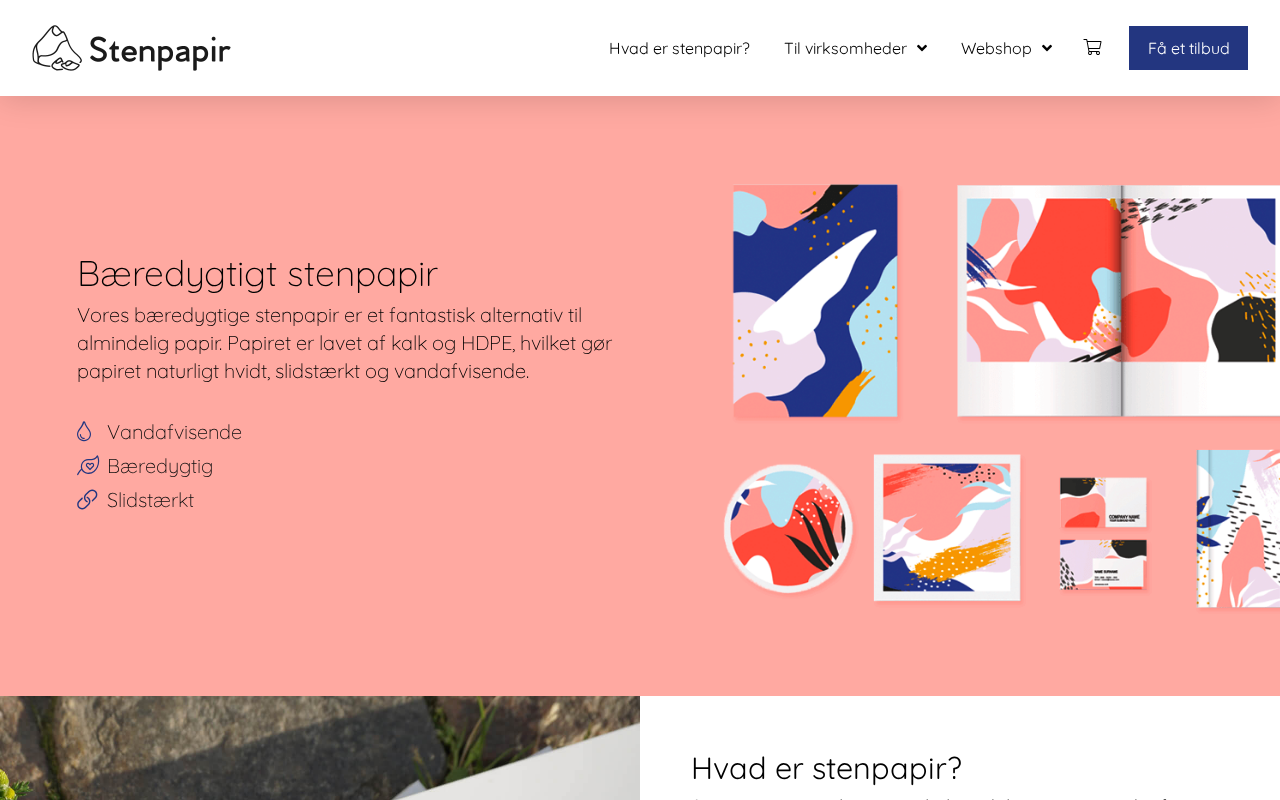Click the Hvad er stenpapir? section heading

pyautogui.click(x=826, y=768)
